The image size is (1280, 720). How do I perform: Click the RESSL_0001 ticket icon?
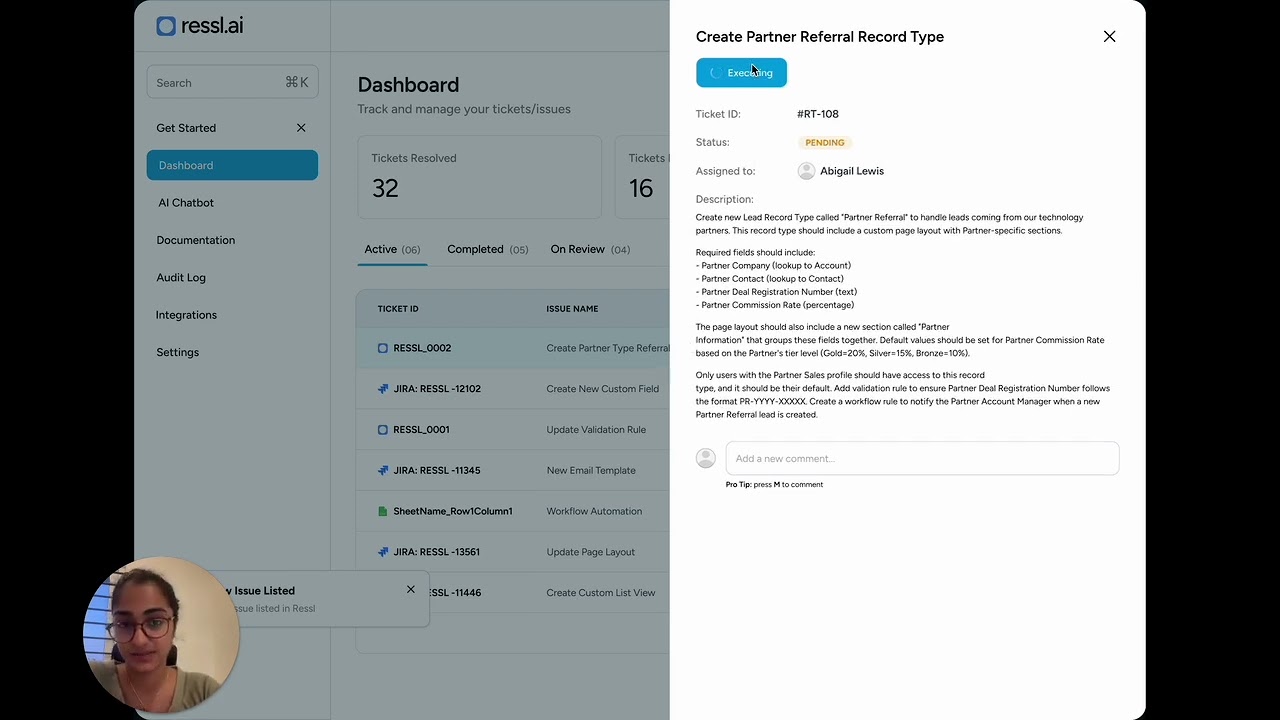tap(383, 430)
